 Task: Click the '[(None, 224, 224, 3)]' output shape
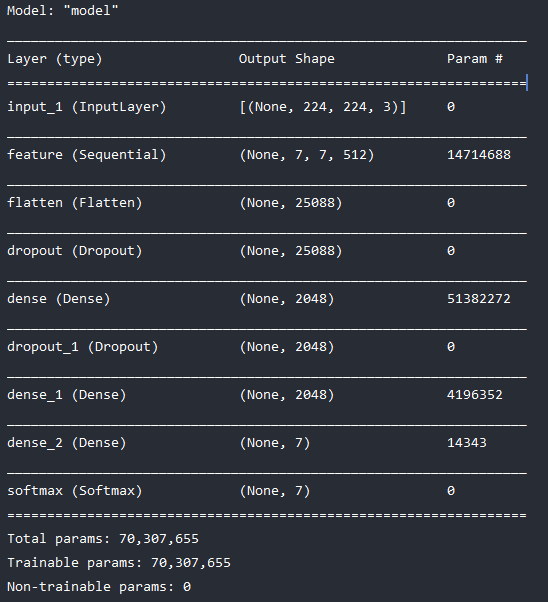[x=323, y=107]
